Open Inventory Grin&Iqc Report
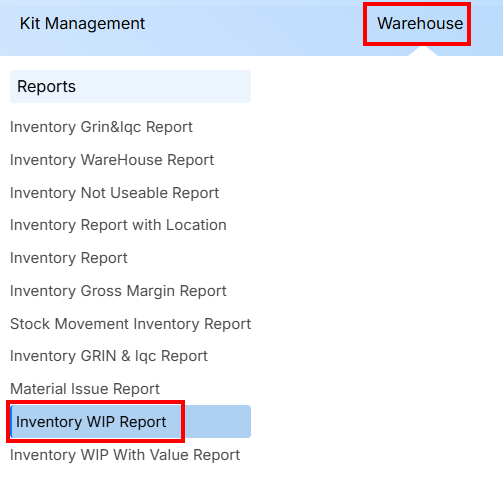 coord(101,127)
